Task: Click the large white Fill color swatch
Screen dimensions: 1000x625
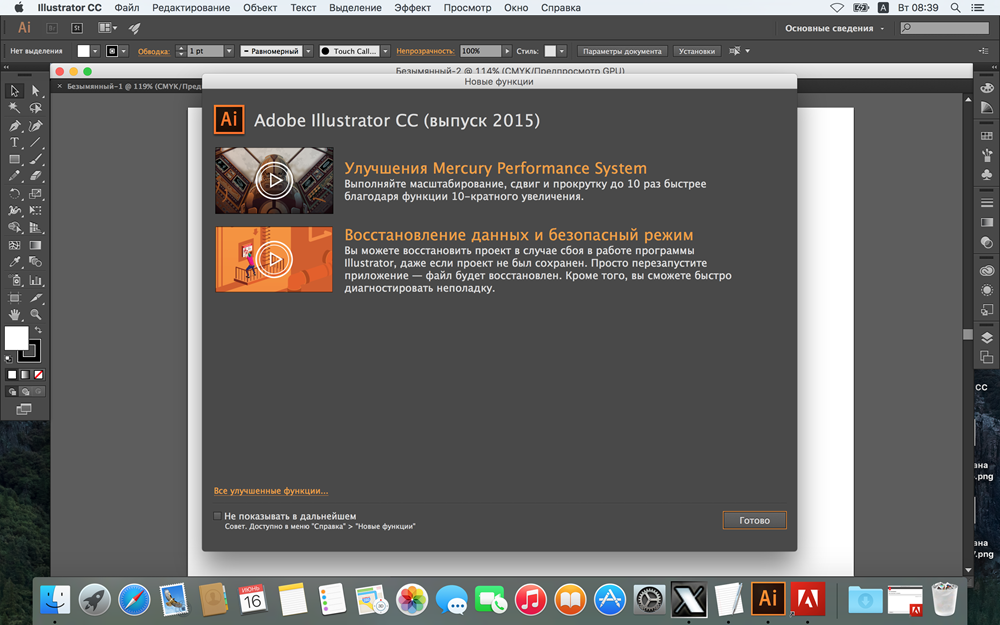Action: (x=16, y=338)
